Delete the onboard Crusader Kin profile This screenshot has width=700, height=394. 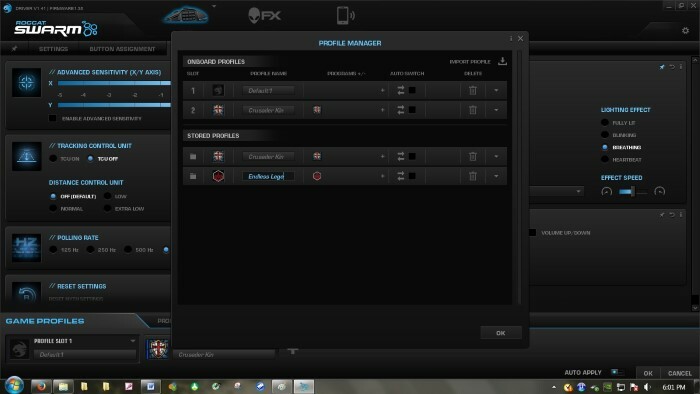(x=473, y=110)
